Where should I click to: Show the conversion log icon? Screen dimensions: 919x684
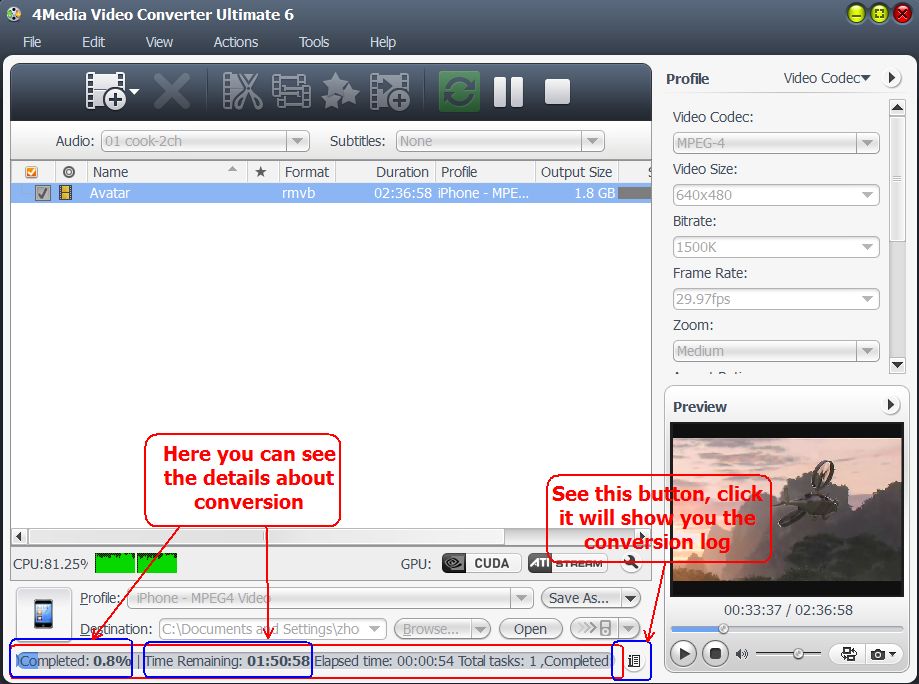coord(634,661)
